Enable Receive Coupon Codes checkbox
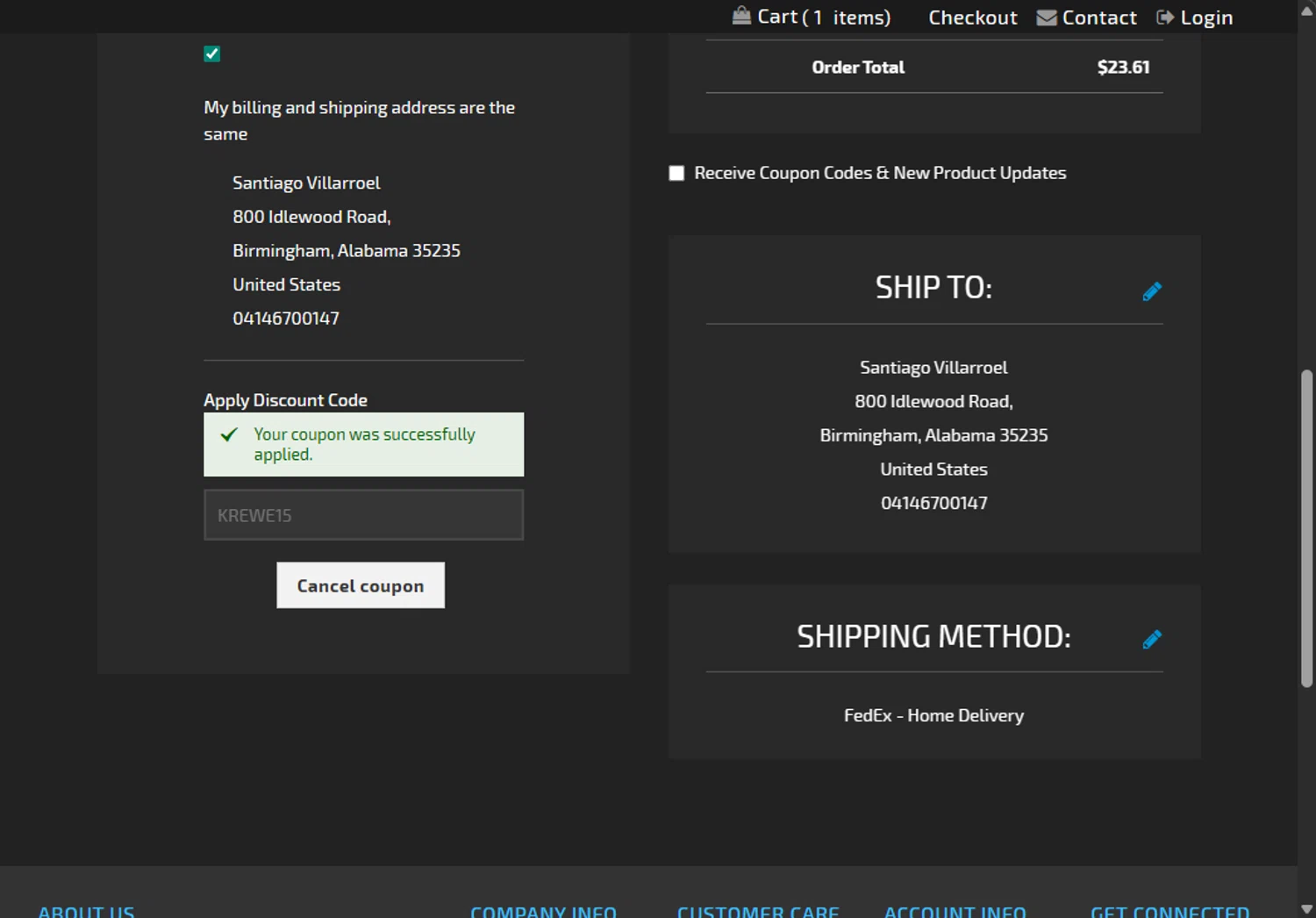 pos(676,174)
